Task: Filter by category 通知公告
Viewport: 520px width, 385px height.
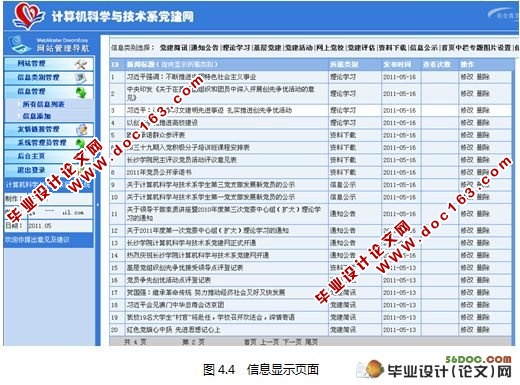Action: (205, 48)
